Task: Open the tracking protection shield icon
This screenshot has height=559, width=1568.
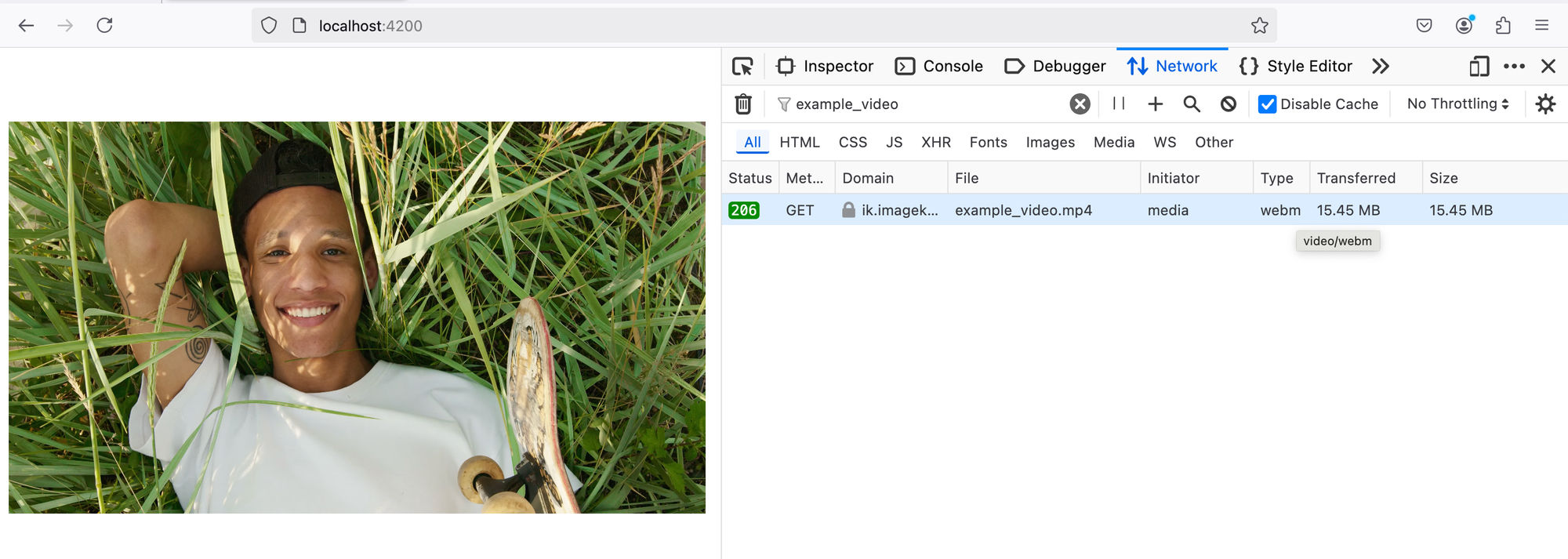Action: (x=269, y=26)
